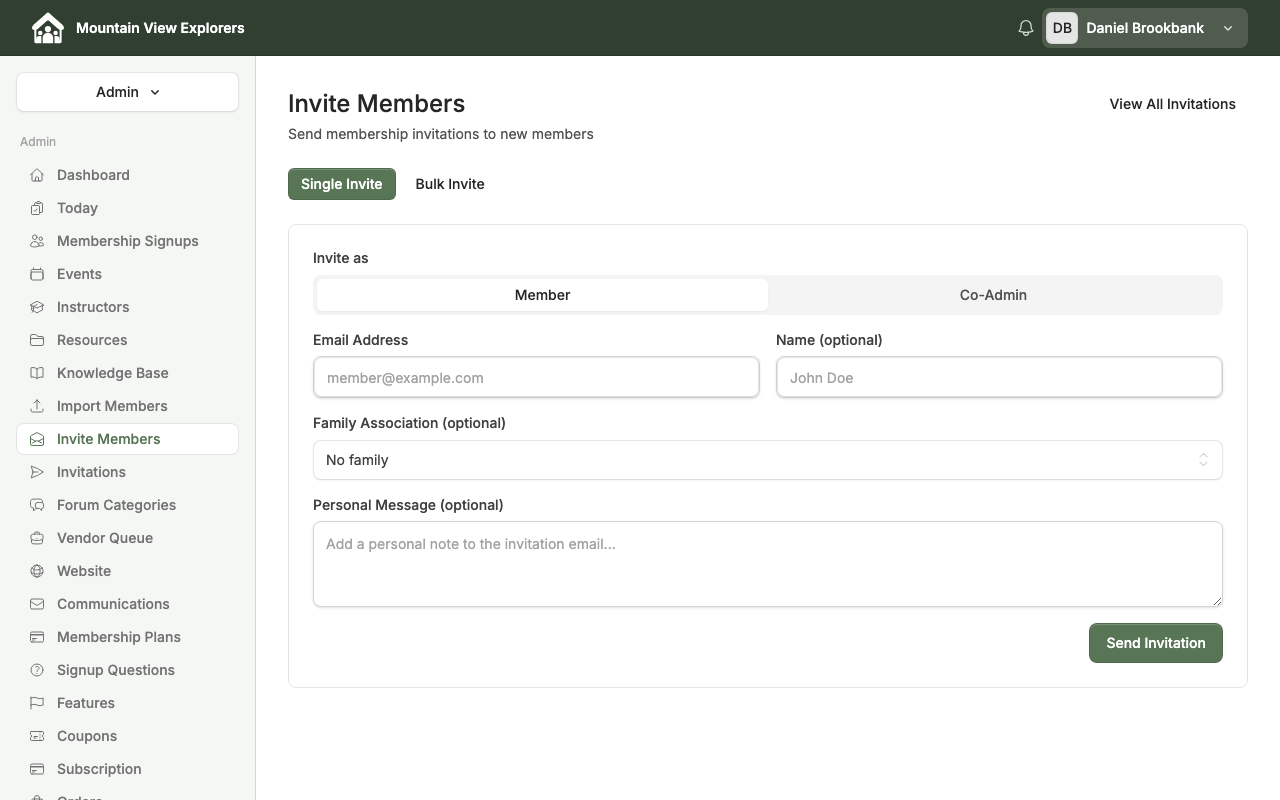This screenshot has width=1280, height=800.
Task: Click the Mountain View Explorers house logo
Action: (47, 28)
